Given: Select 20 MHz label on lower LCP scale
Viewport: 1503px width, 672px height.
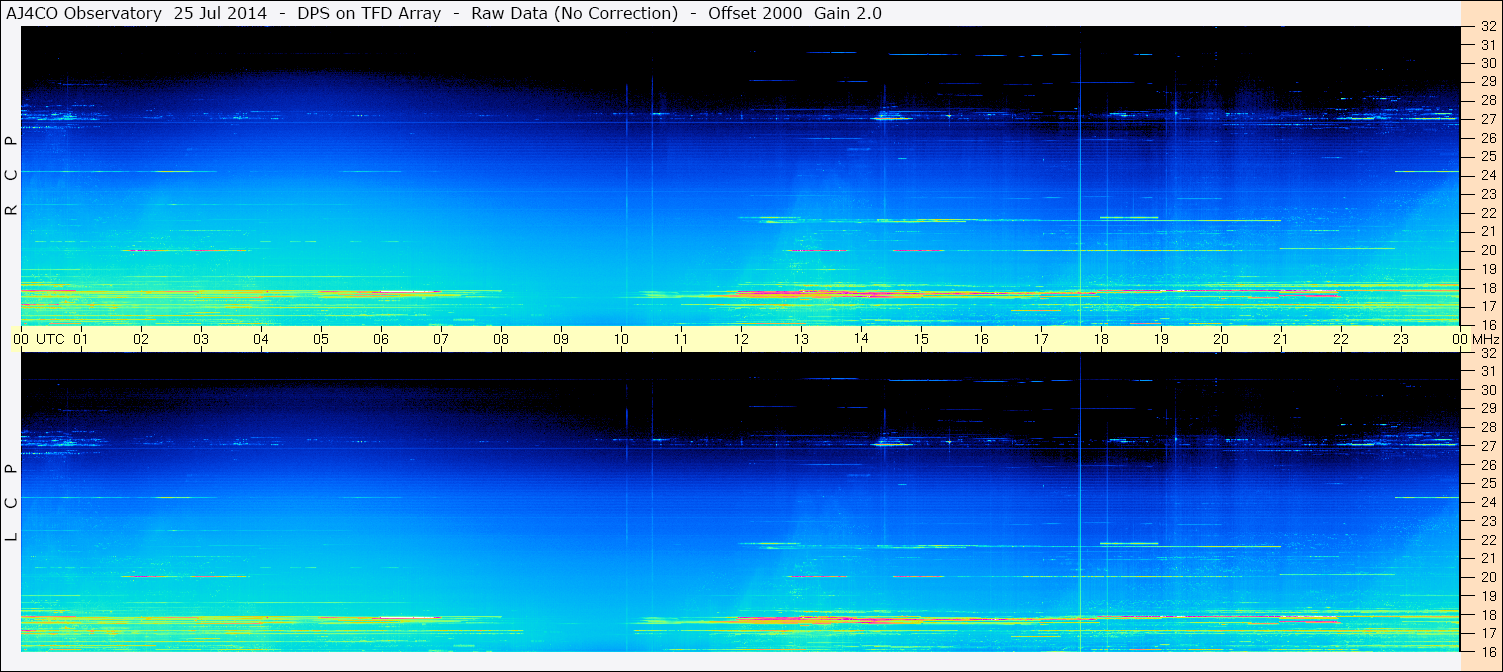Looking at the screenshot, I should pyautogui.click(x=1487, y=577).
